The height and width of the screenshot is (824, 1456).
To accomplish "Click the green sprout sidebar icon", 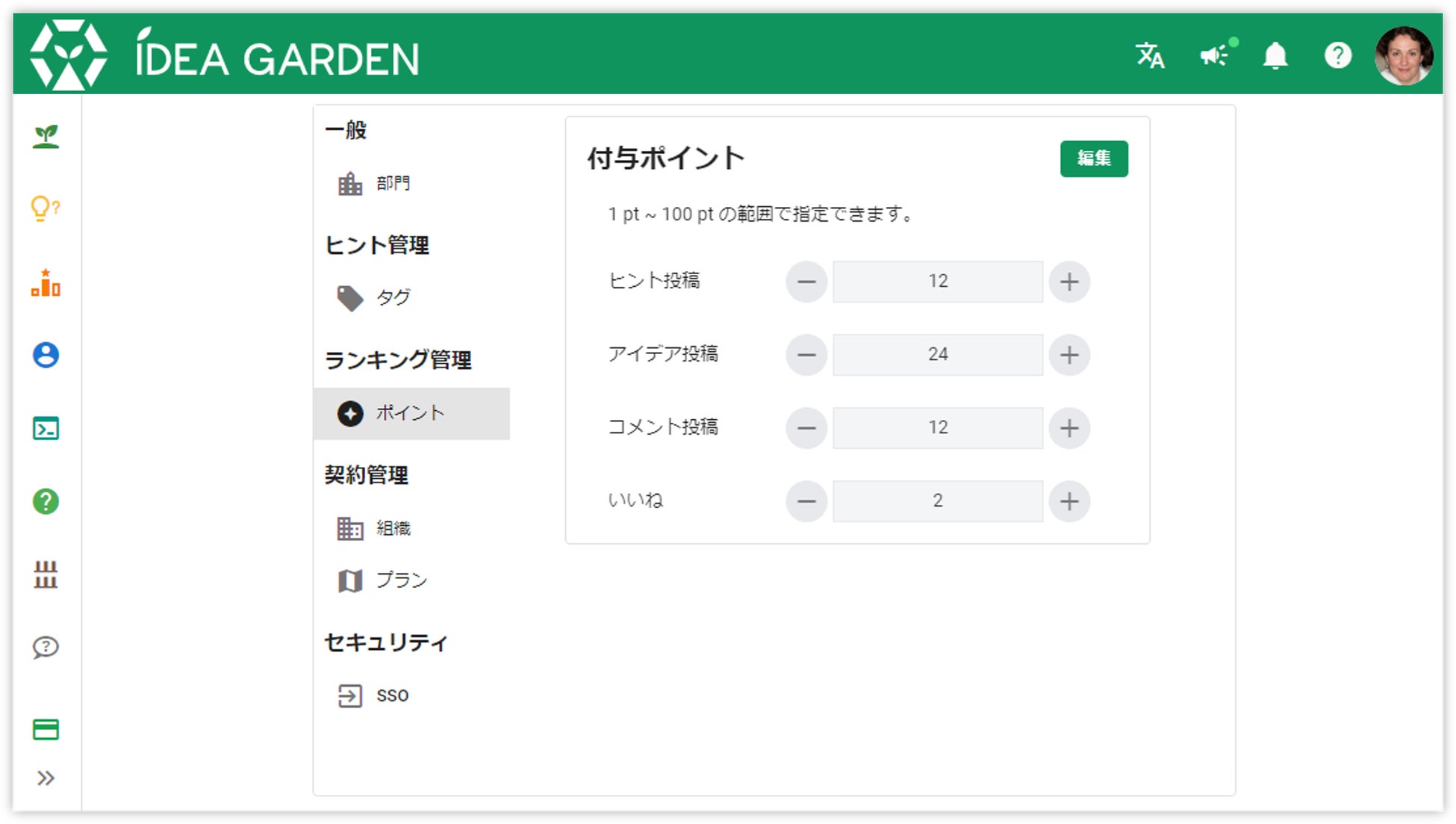I will click(46, 137).
